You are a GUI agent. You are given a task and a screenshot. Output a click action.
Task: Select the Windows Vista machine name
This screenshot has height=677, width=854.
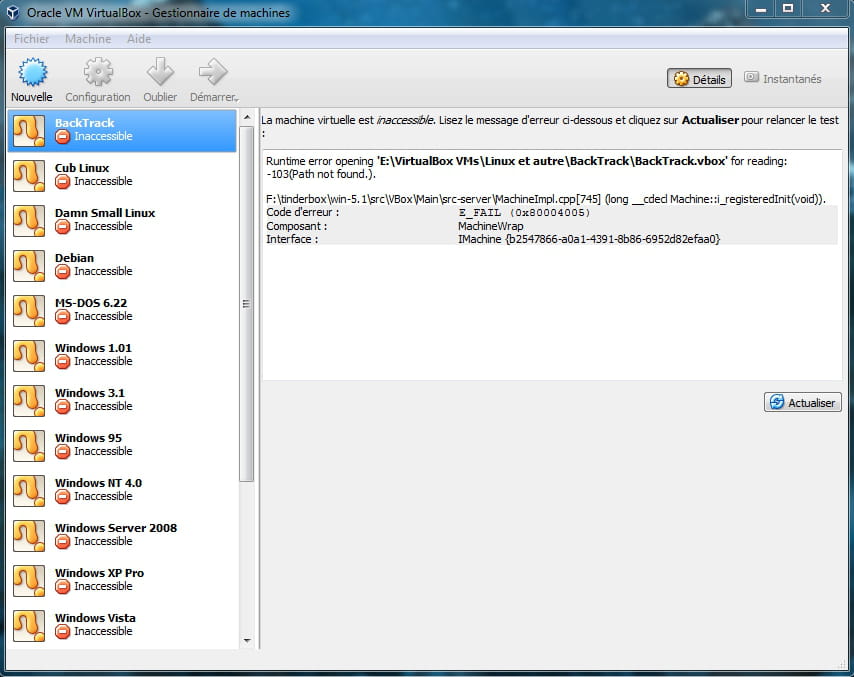pos(95,618)
